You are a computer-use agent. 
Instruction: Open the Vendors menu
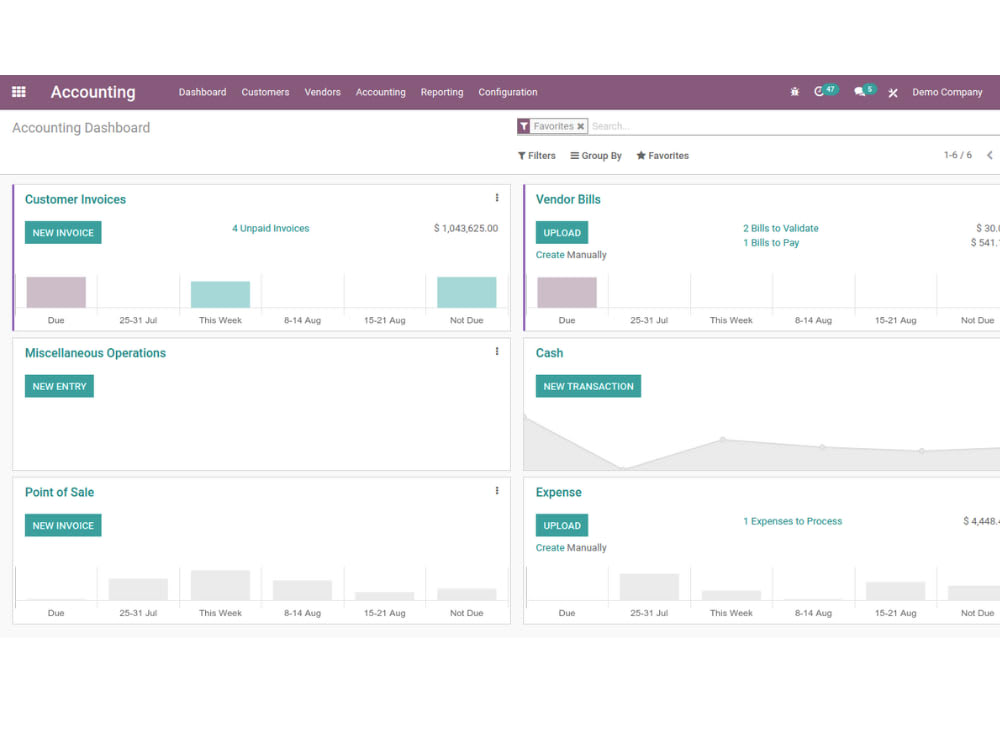point(322,92)
